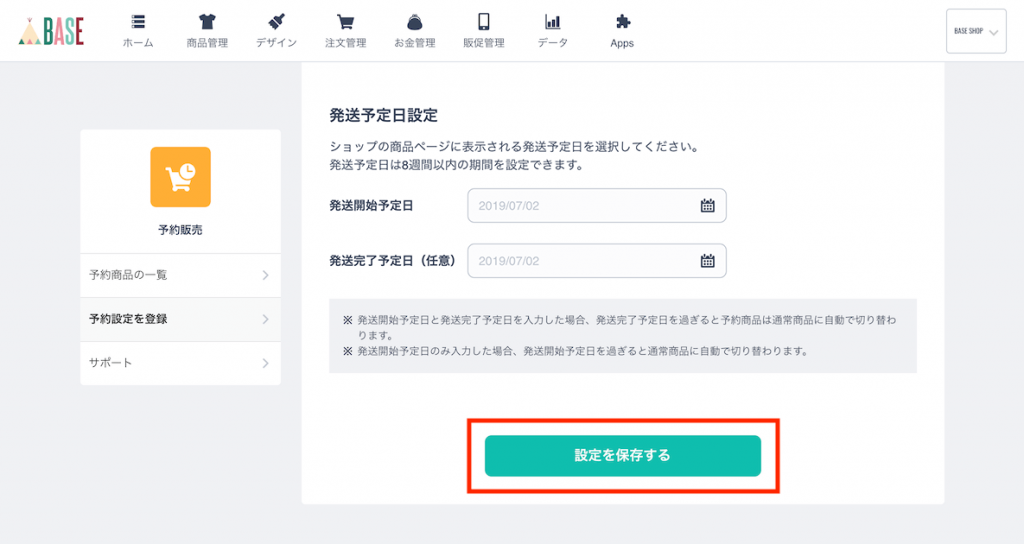1024x544 pixels.
Task: Open the データ bar chart icon
Action: tap(552, 22)
